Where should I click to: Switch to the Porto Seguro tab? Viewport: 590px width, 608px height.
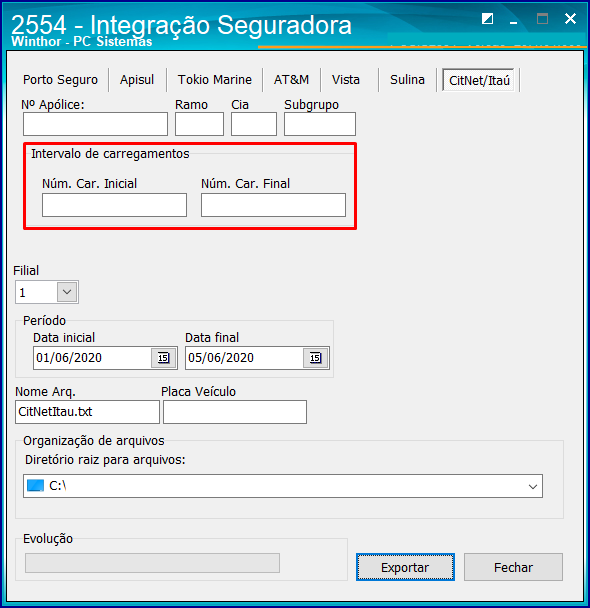pyautogui.click(x=60, y=80)
